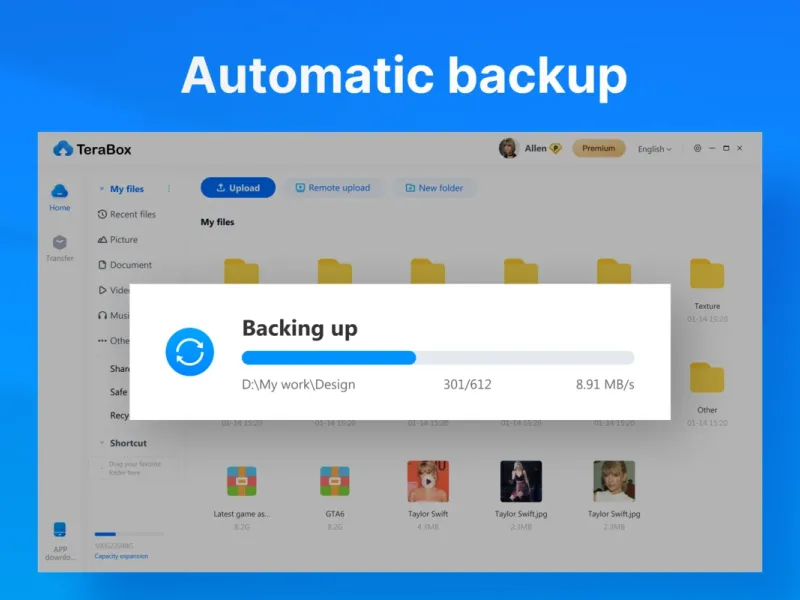Open the Transfer section icon
800x600 pixels.
click(x=60, y=242)
